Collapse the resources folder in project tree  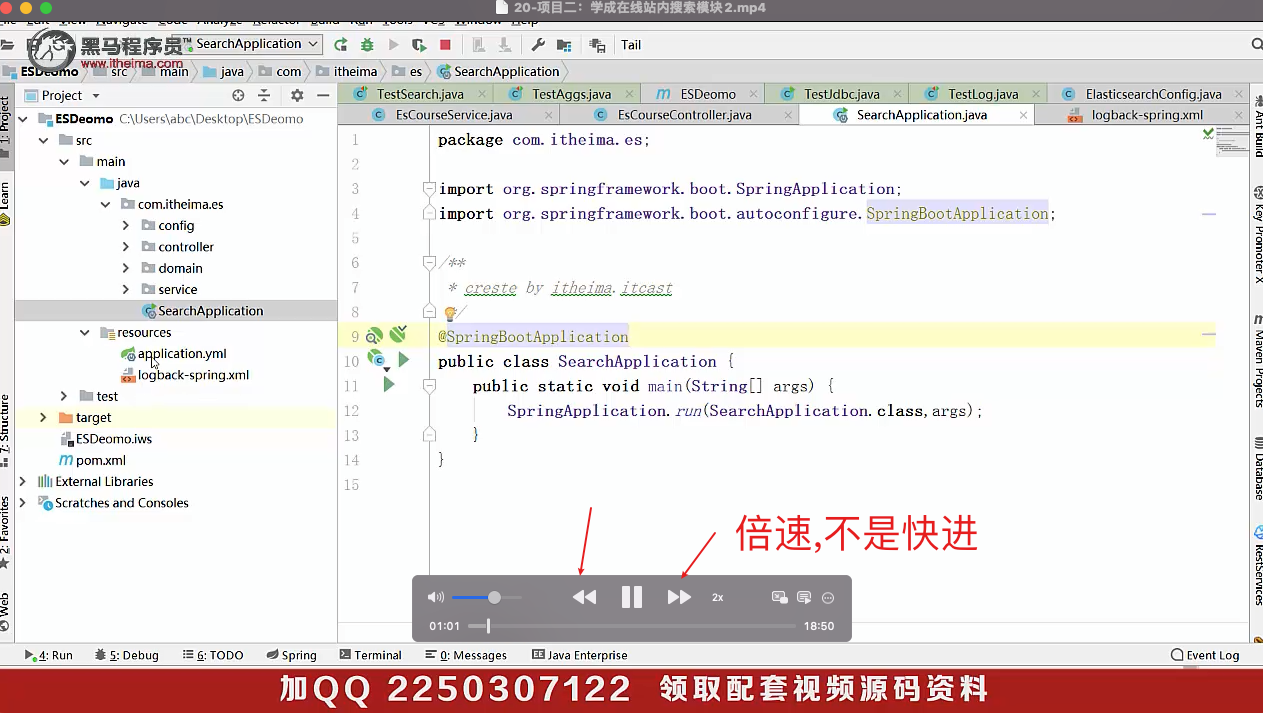pos(85,333)
